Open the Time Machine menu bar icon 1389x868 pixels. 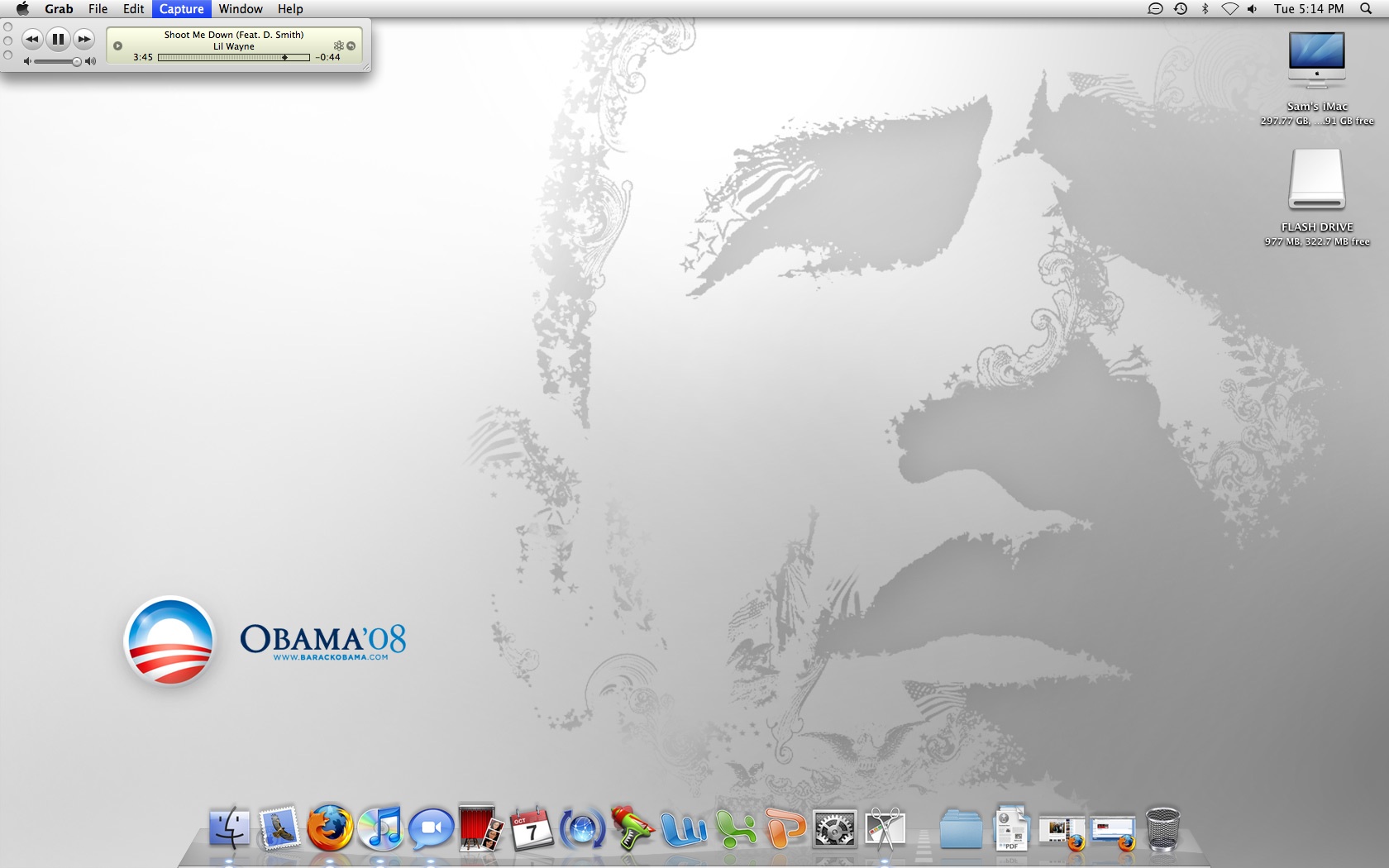1181,9
